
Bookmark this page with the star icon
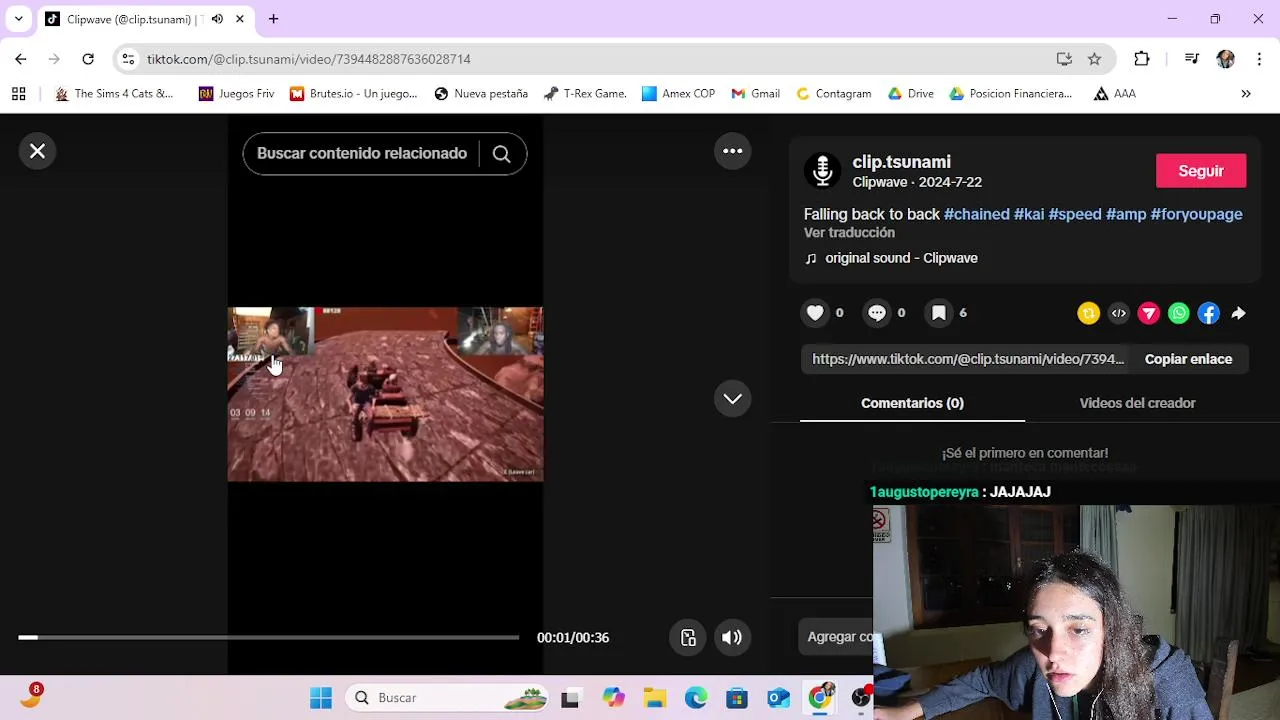click(x=1094, y=59)
